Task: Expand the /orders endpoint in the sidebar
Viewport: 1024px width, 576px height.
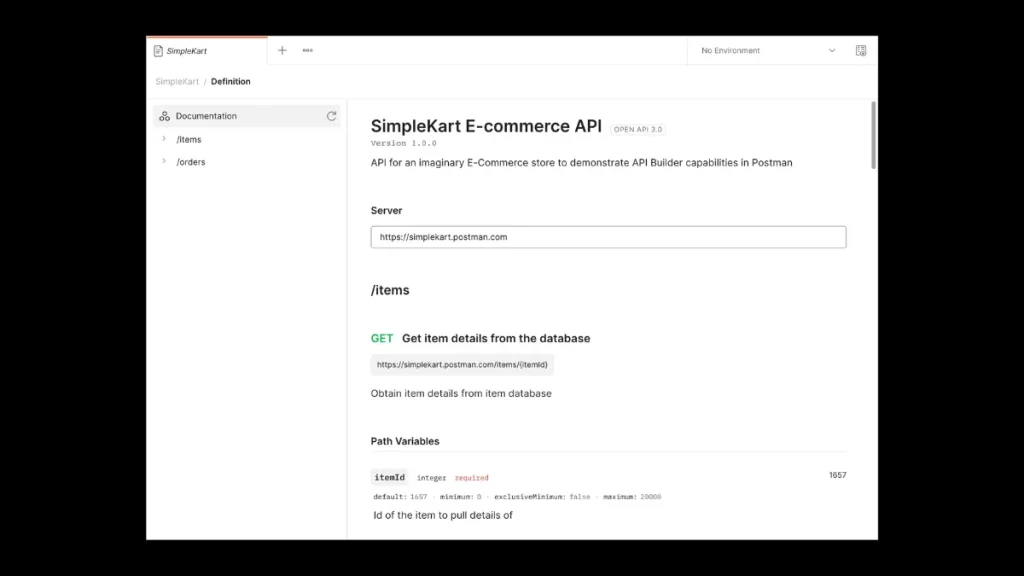Action: click(x=166, y=161)
